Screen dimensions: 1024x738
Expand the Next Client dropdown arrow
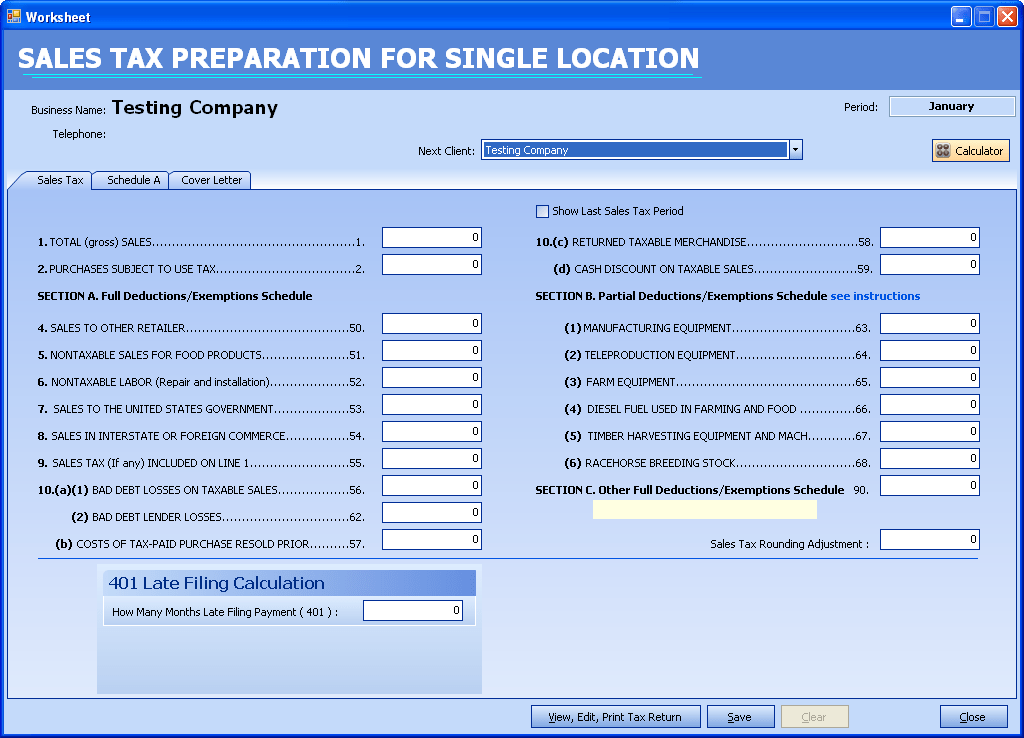(795, 150)
